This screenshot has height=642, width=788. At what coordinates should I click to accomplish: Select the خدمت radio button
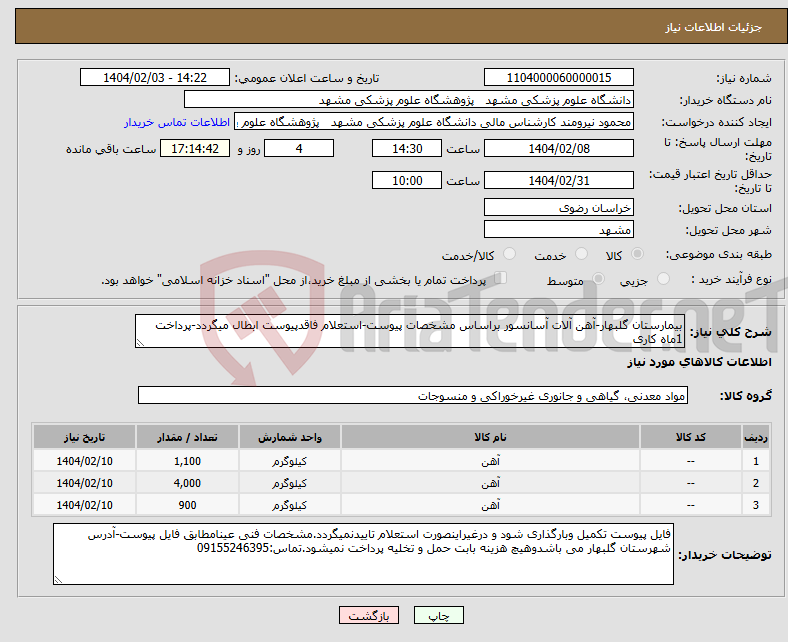(581, 254)
